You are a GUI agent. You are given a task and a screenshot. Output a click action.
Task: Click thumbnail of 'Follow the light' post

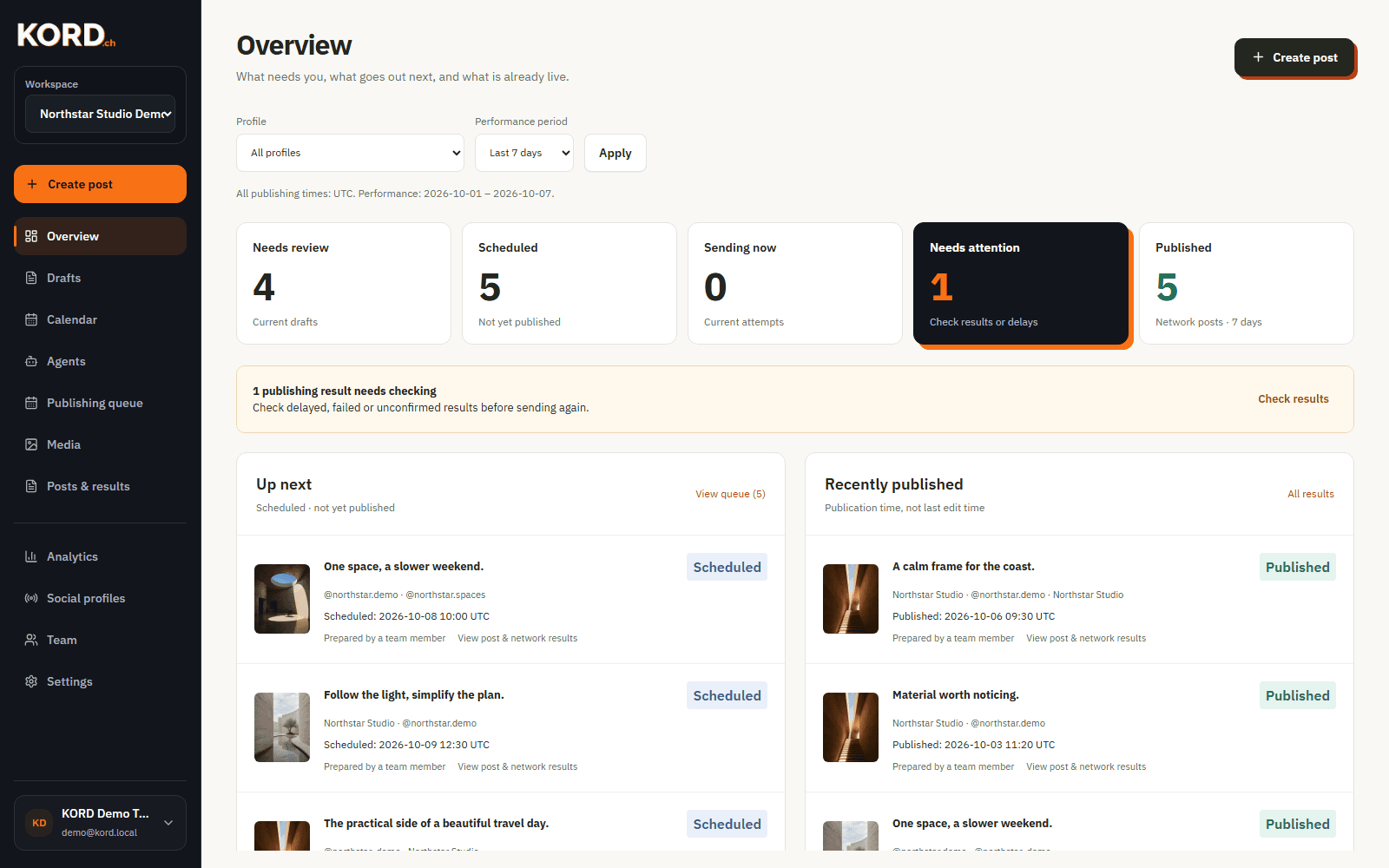click(x=282, y=727)
